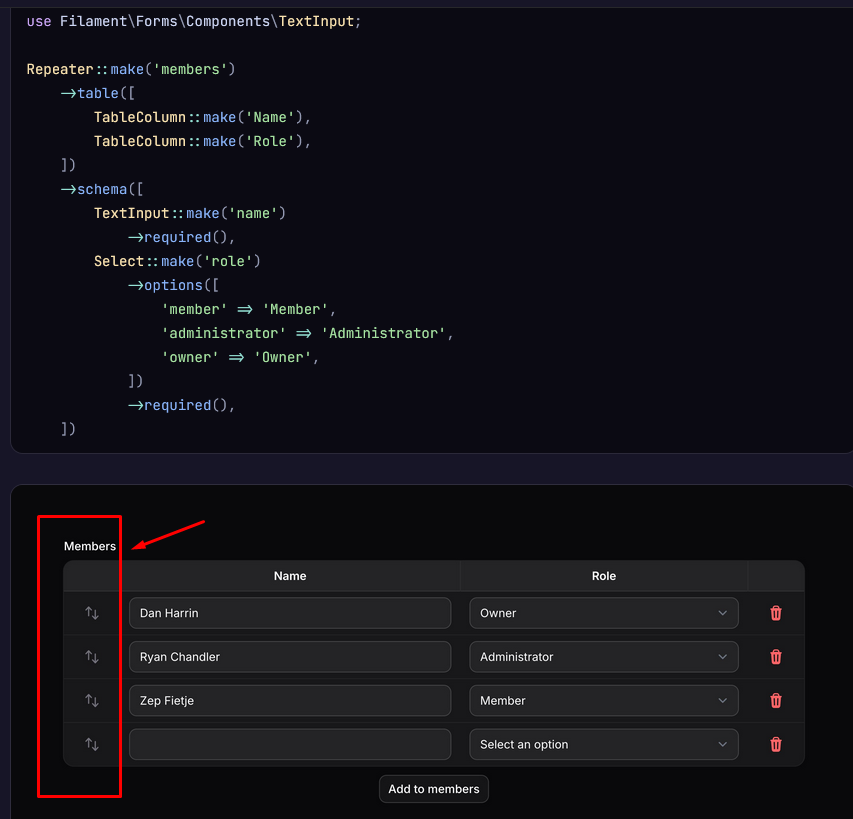Delete the Zep Fietje member row
Image resolution: width=853 pixels, height=819 pixels.
(776, 700)
